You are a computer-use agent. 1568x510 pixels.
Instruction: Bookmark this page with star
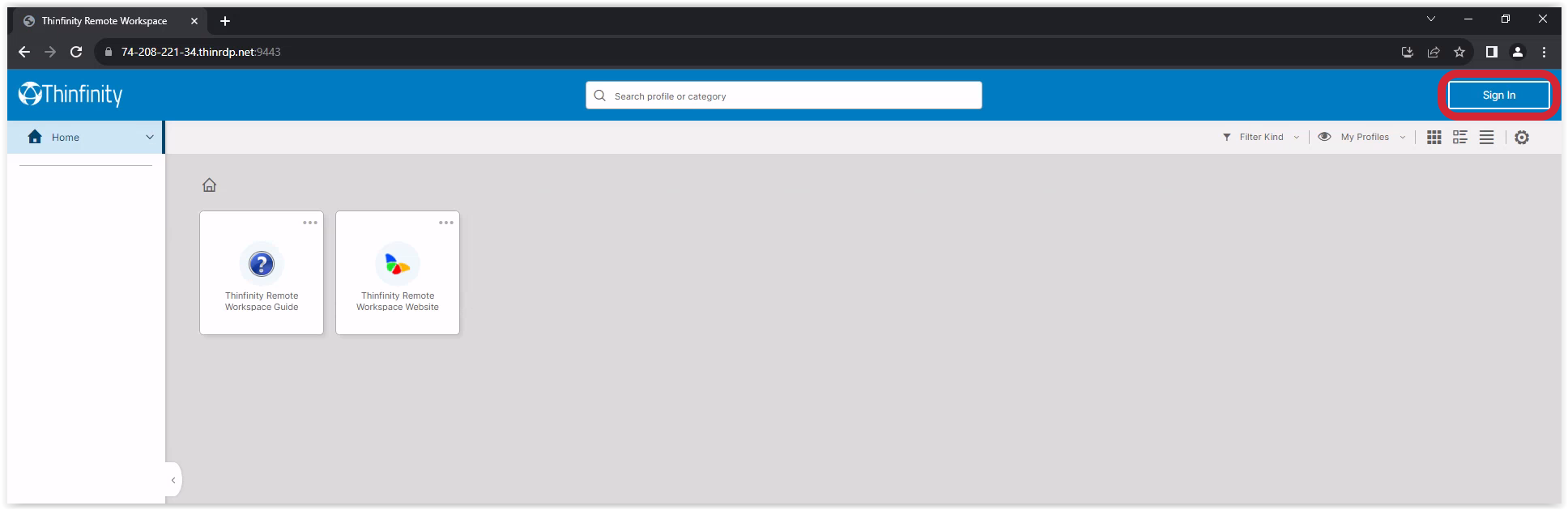(1459, 52)
